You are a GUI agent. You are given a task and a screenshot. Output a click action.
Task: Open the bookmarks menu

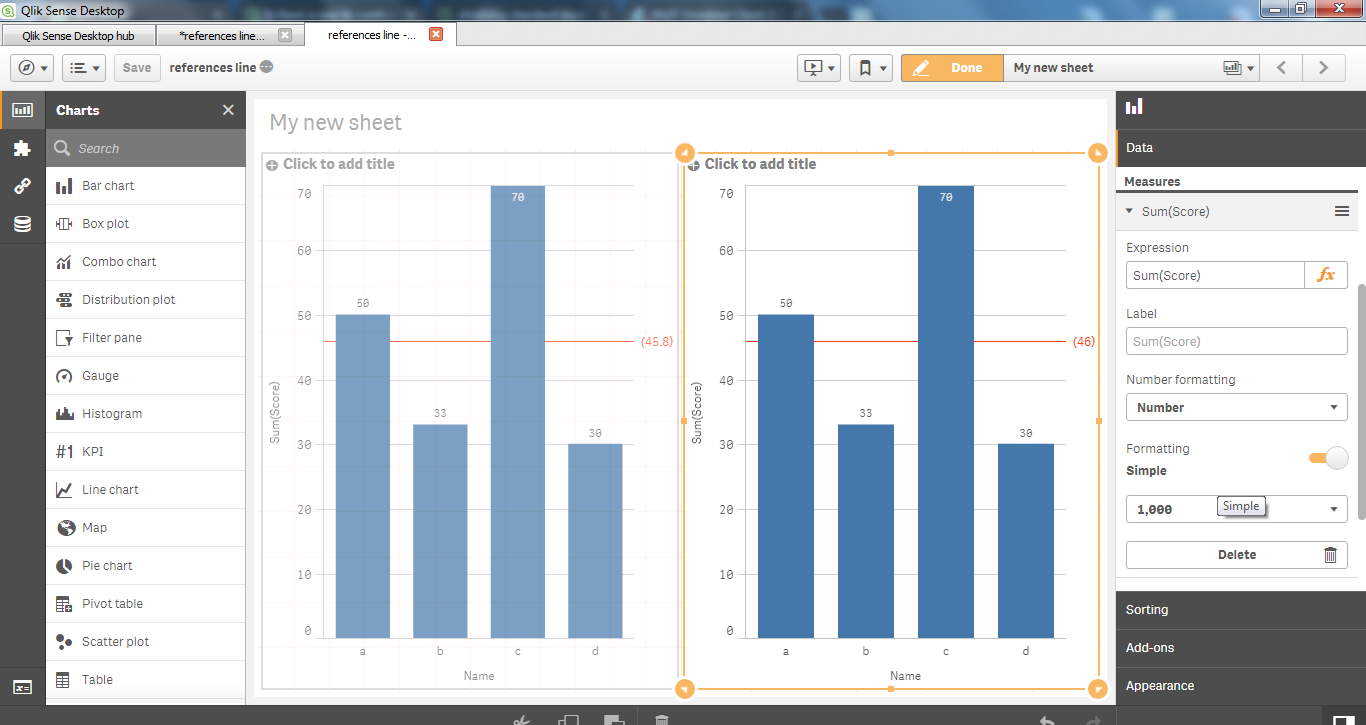871,68
